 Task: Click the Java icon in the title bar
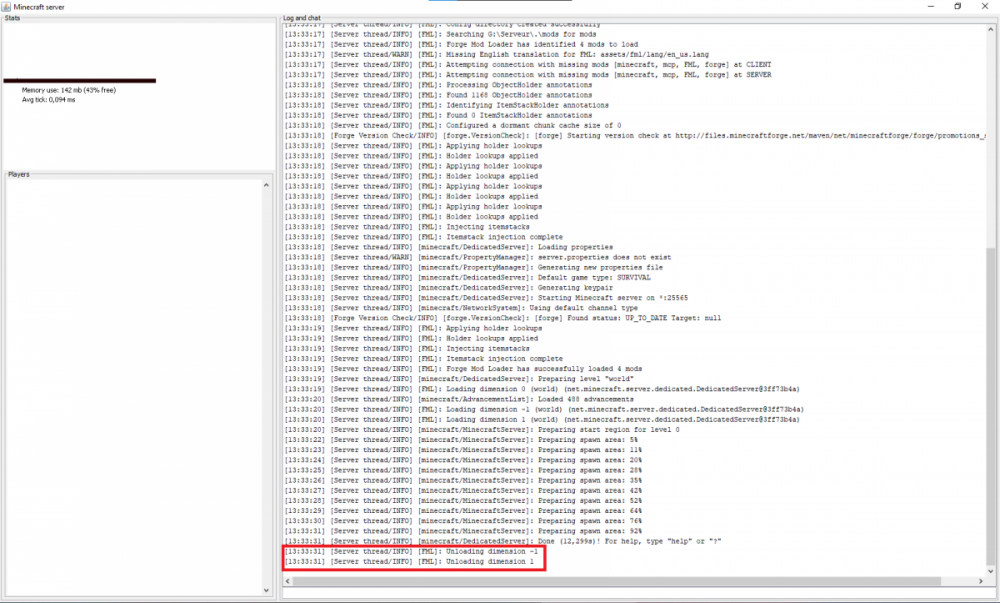(x=6, y=7)
